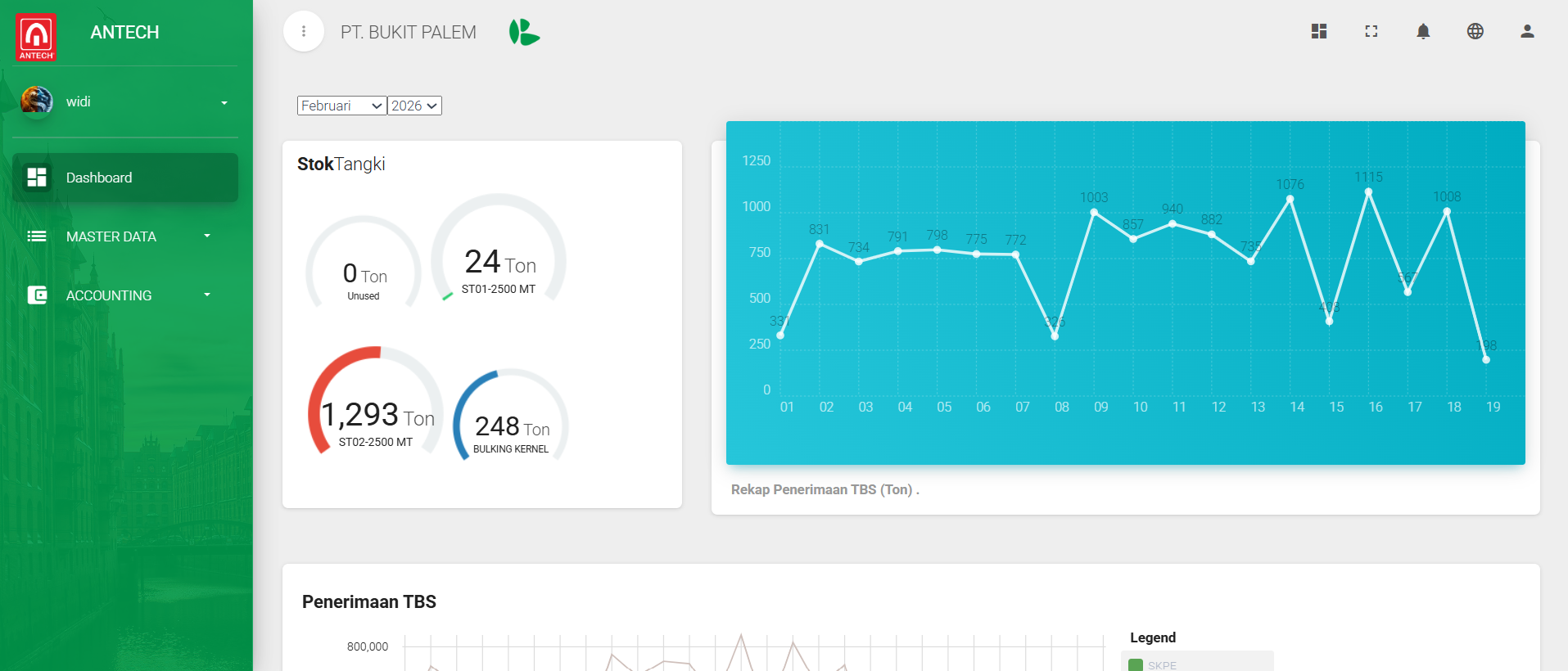Expand the widi user menu arrow
The image size is (1568, 671).
[x=224, y=103]
